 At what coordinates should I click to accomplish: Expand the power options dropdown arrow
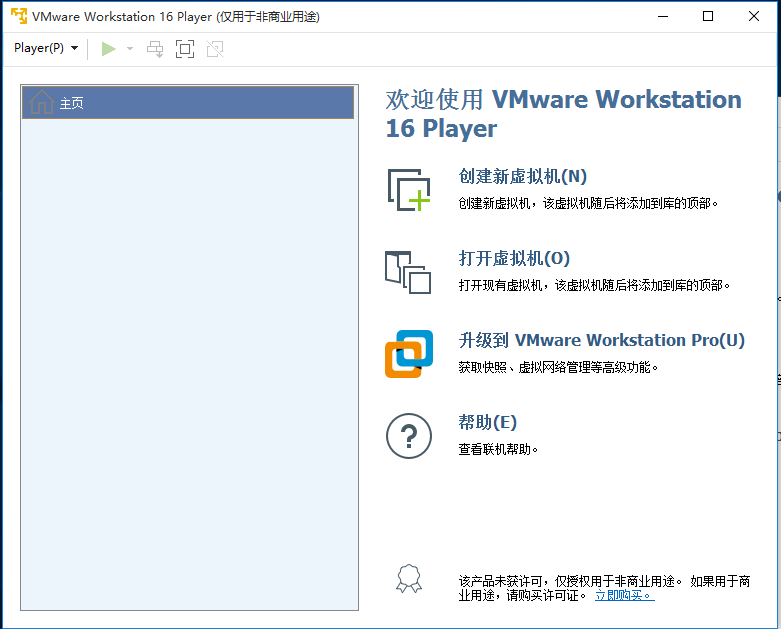130,49
